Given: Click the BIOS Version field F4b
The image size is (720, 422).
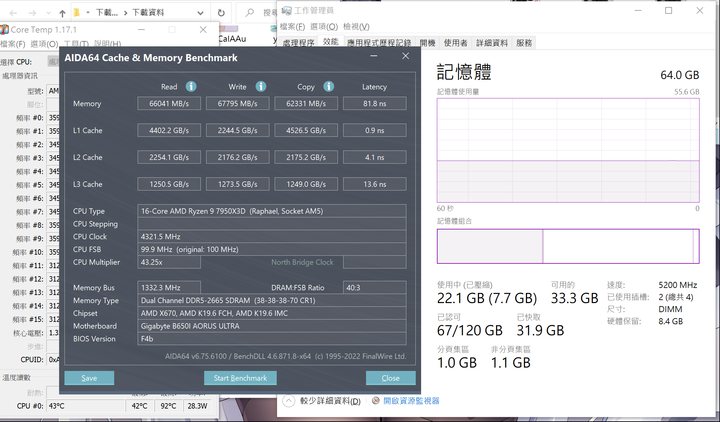Looking at the screenshot, I should pyautogui.click(x=272, y=339).
